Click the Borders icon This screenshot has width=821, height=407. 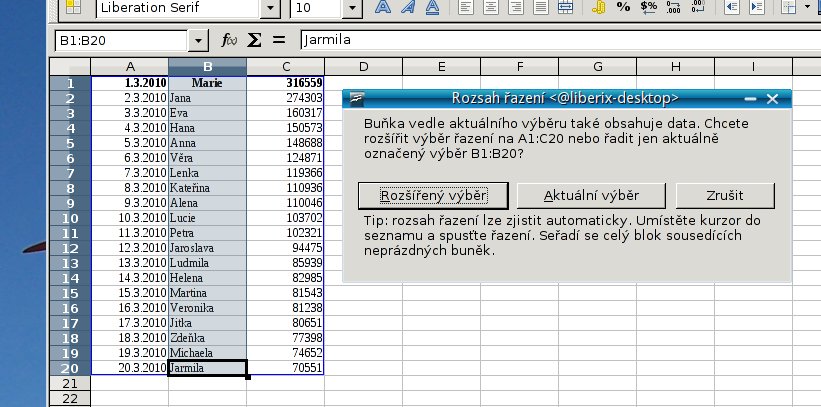tap(789, 7)
